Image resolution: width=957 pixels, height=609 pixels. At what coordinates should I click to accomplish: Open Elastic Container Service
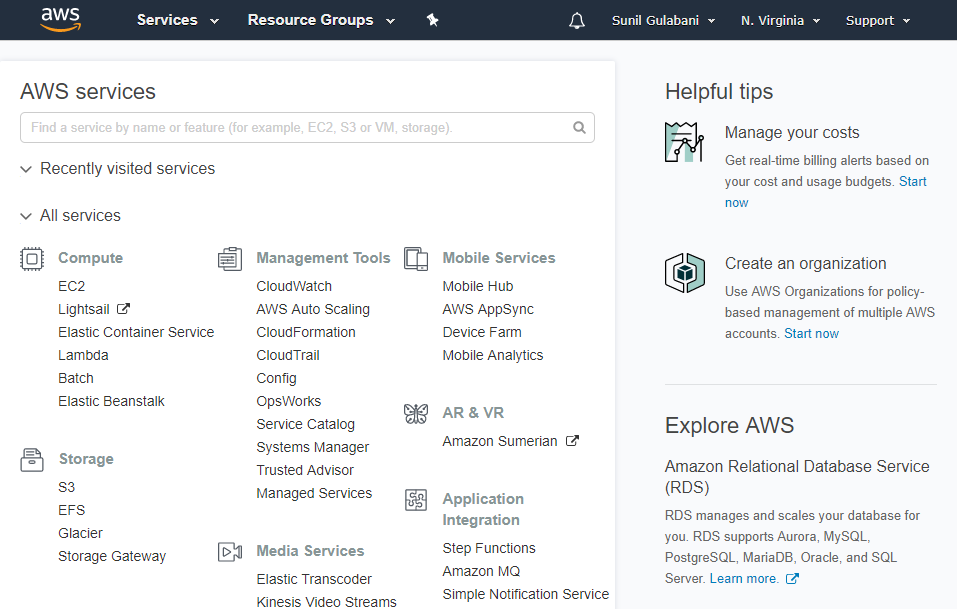136,332
